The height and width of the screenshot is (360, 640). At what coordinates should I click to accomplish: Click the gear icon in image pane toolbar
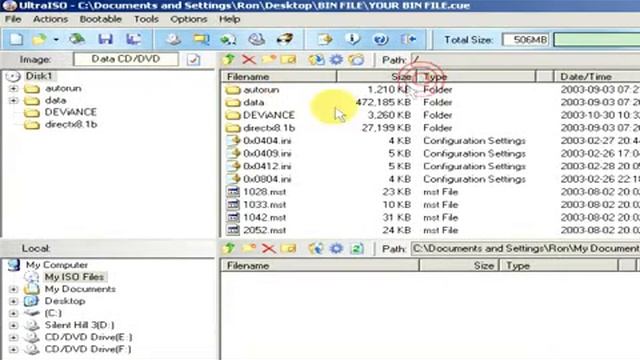point(336,60)
